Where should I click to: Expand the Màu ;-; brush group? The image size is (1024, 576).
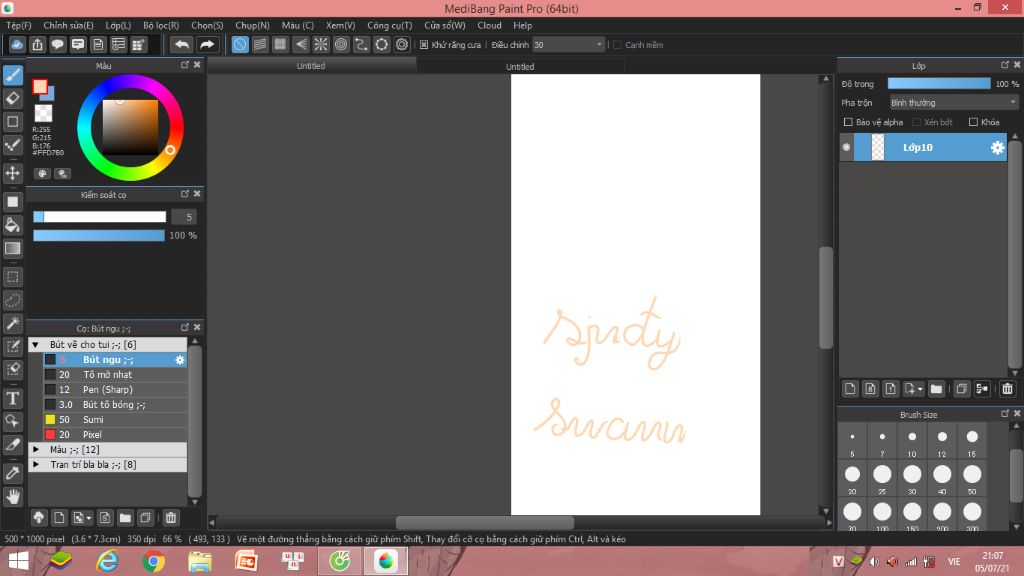pos(36,449)
